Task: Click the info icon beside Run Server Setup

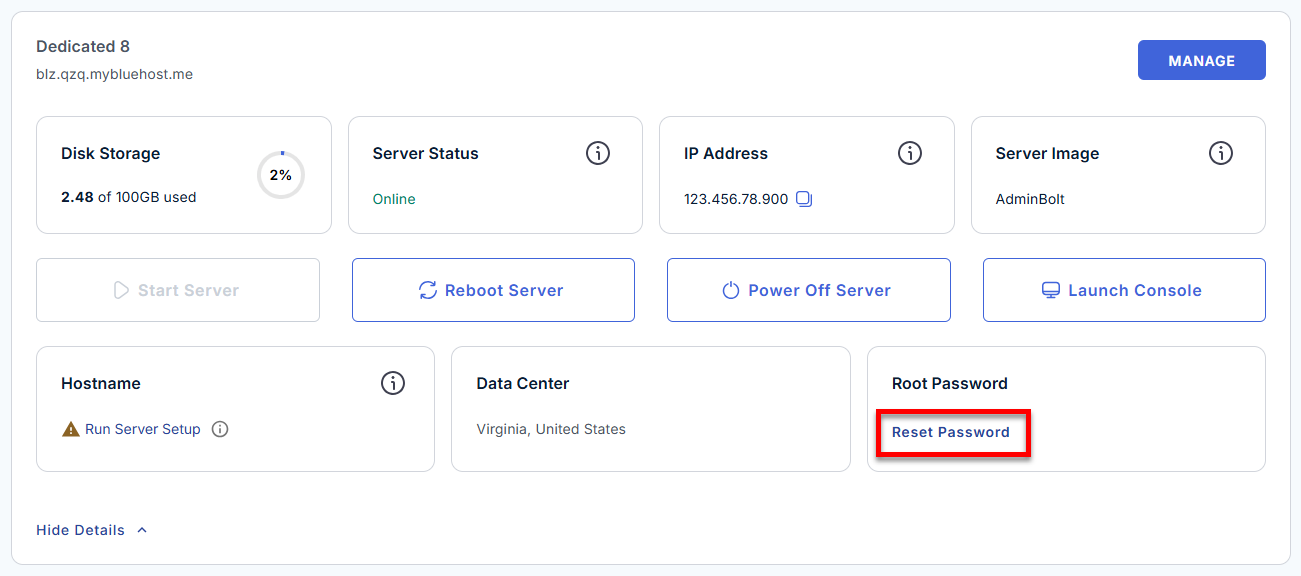Action: point(220,429)
